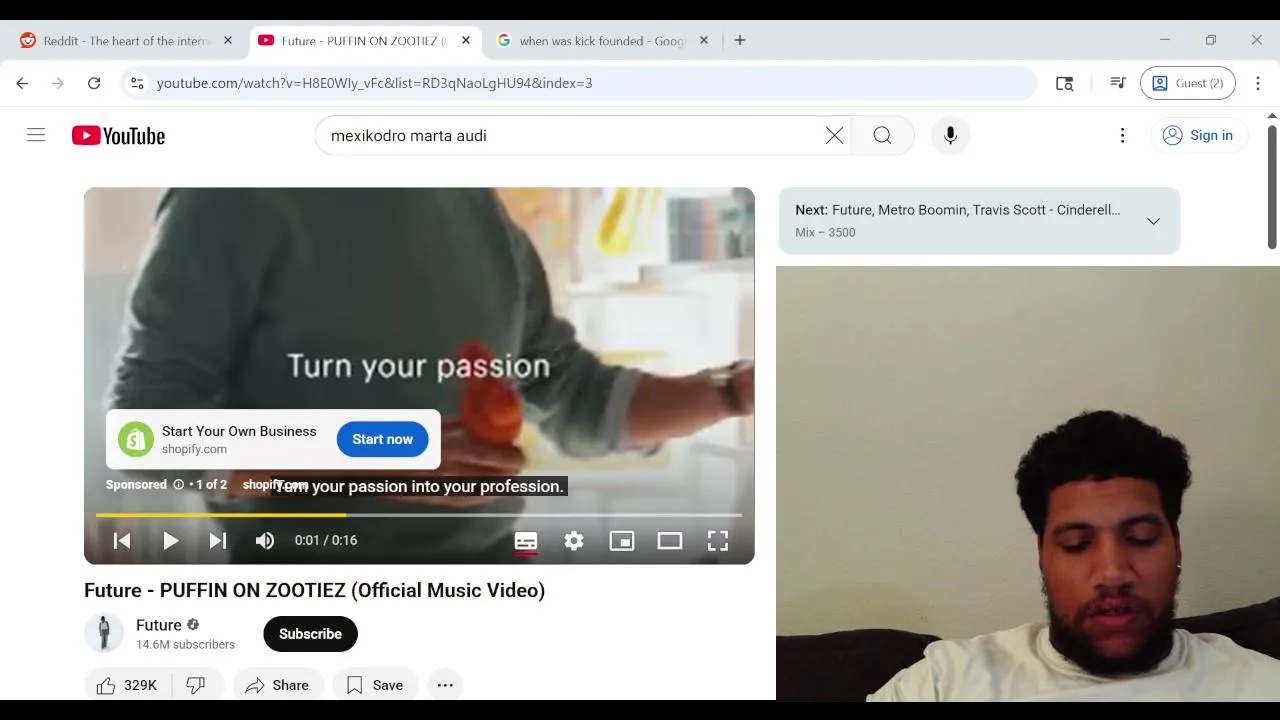Screen dimensions: 1280x720
Task: Click the Next: Future, Metro Boomin text
Action: pyautogui.click(x=957, y=210)
